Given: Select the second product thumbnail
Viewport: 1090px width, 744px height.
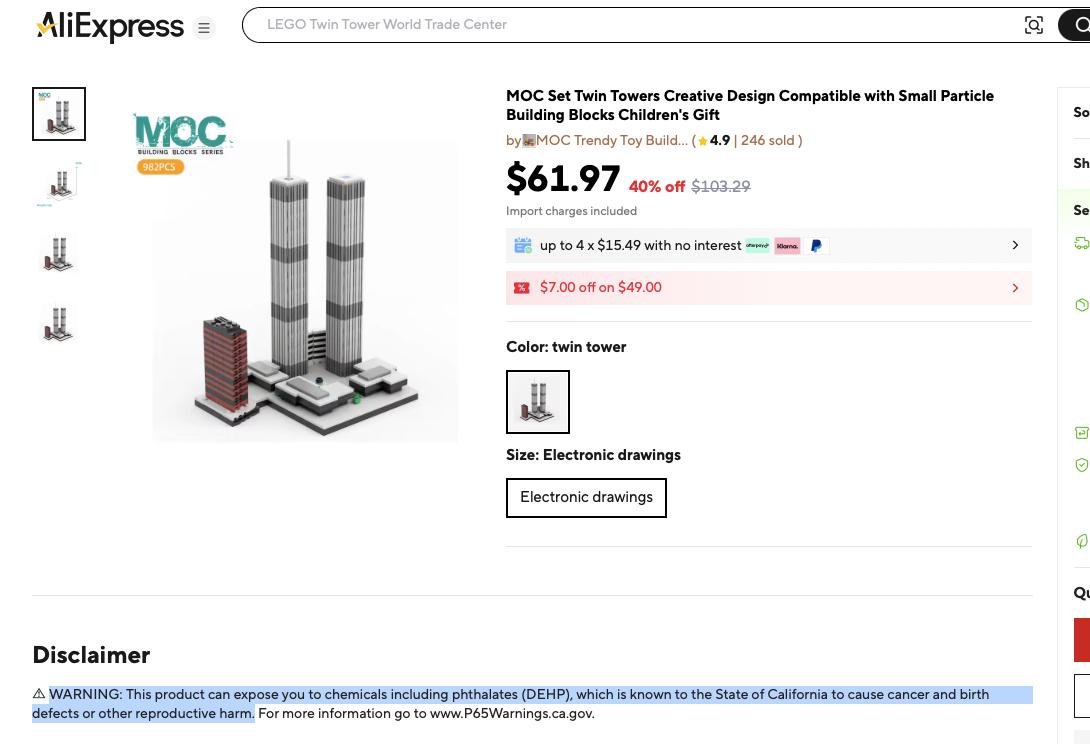Looking at the screenshot, I should [x=59, y=184].
